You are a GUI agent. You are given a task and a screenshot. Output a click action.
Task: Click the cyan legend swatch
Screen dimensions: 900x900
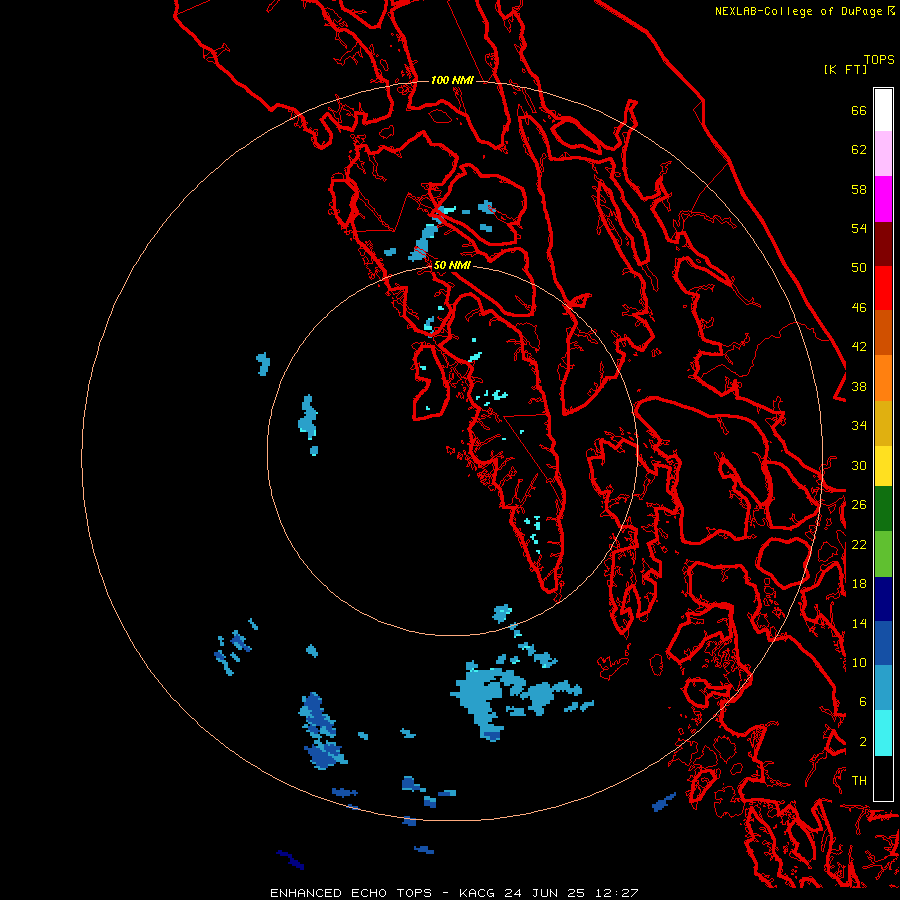(883, 733)
